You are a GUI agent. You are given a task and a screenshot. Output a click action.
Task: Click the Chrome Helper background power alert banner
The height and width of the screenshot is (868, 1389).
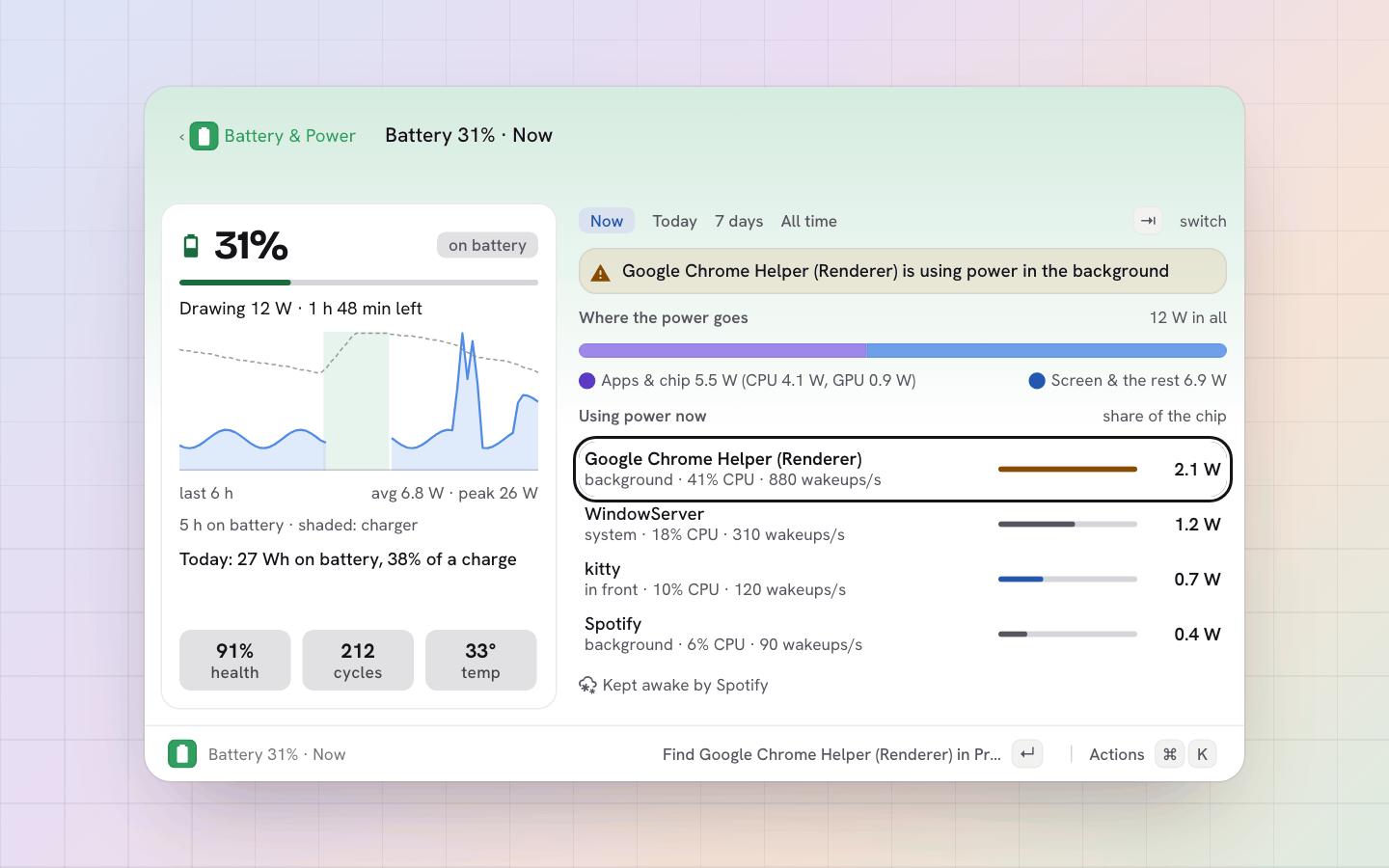click(x=903, y=271)
